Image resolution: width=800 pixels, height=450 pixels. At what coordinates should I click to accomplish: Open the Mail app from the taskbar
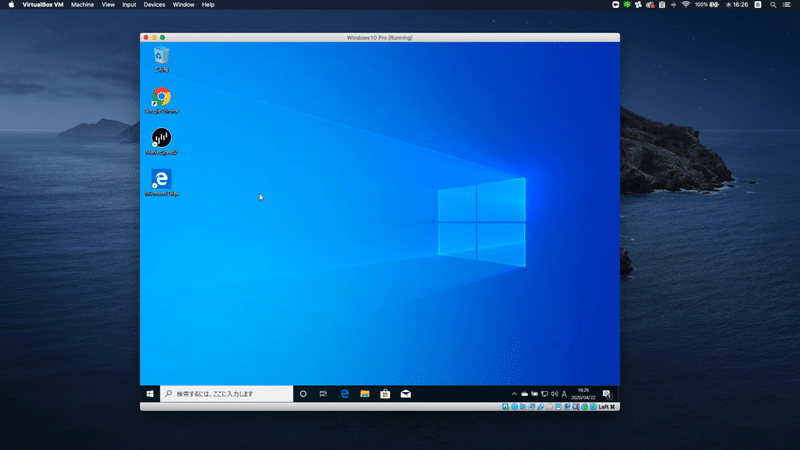(x=406, y=394)
